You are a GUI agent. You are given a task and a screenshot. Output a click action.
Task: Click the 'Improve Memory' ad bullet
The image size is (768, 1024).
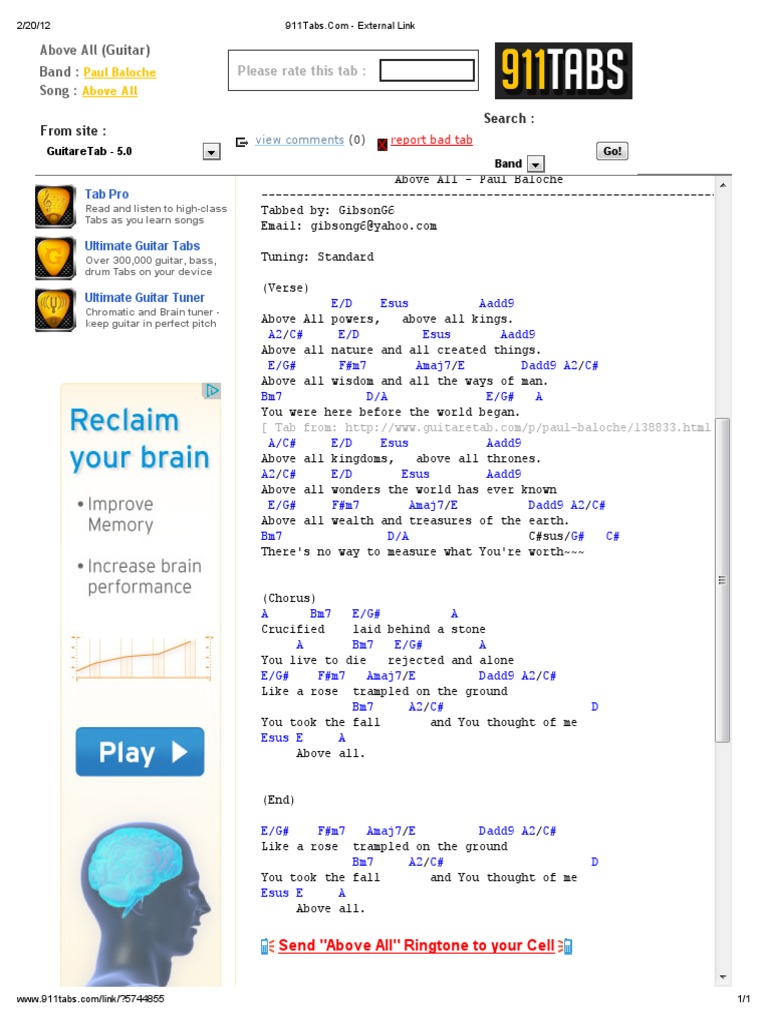click(x=116, y=515)
